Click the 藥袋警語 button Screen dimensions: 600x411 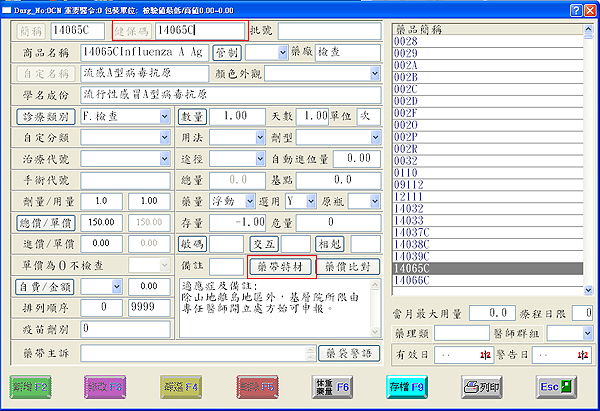(x=348, y=352)
